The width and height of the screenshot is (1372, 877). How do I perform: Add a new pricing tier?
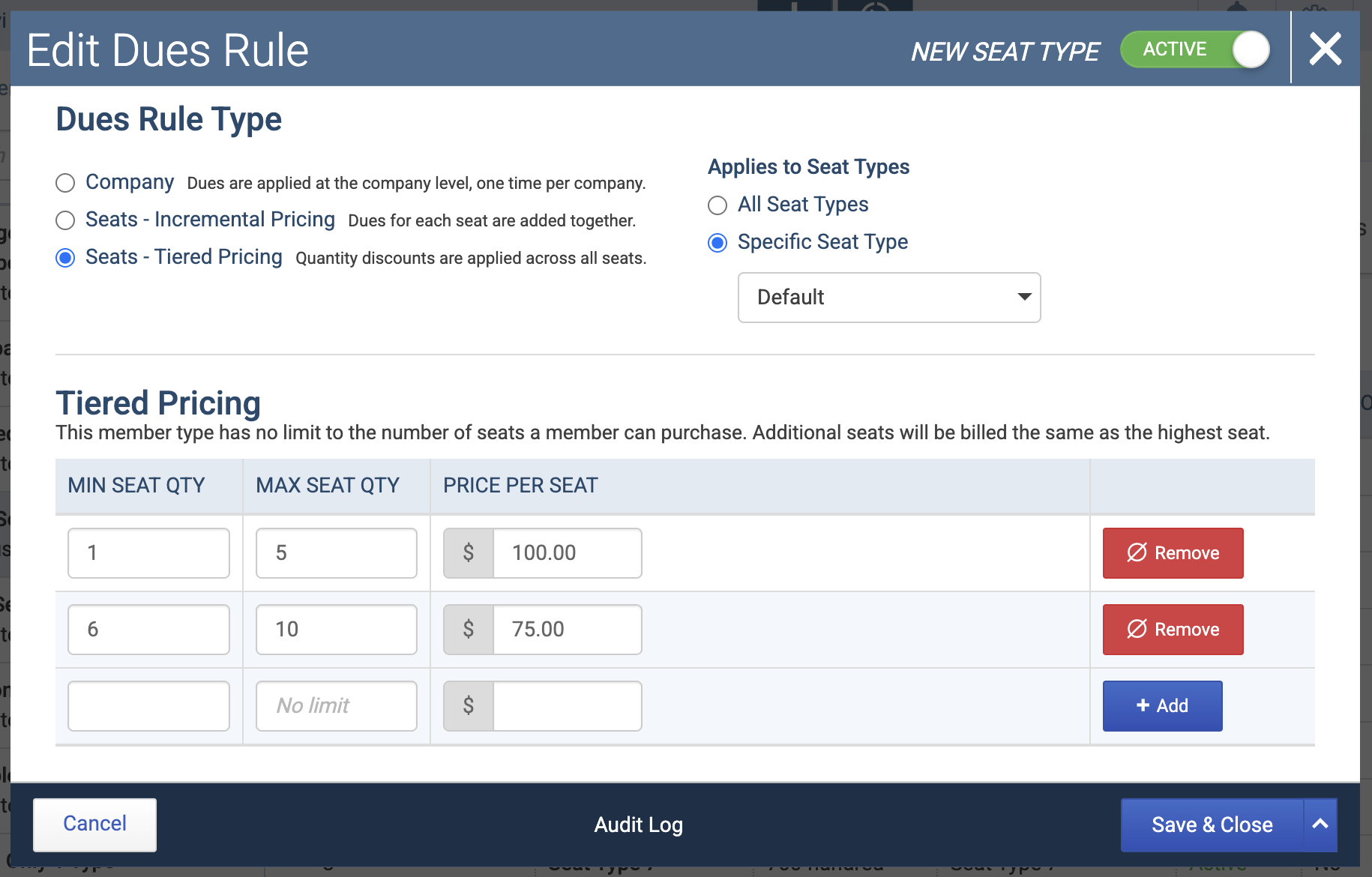point(1162,706)
